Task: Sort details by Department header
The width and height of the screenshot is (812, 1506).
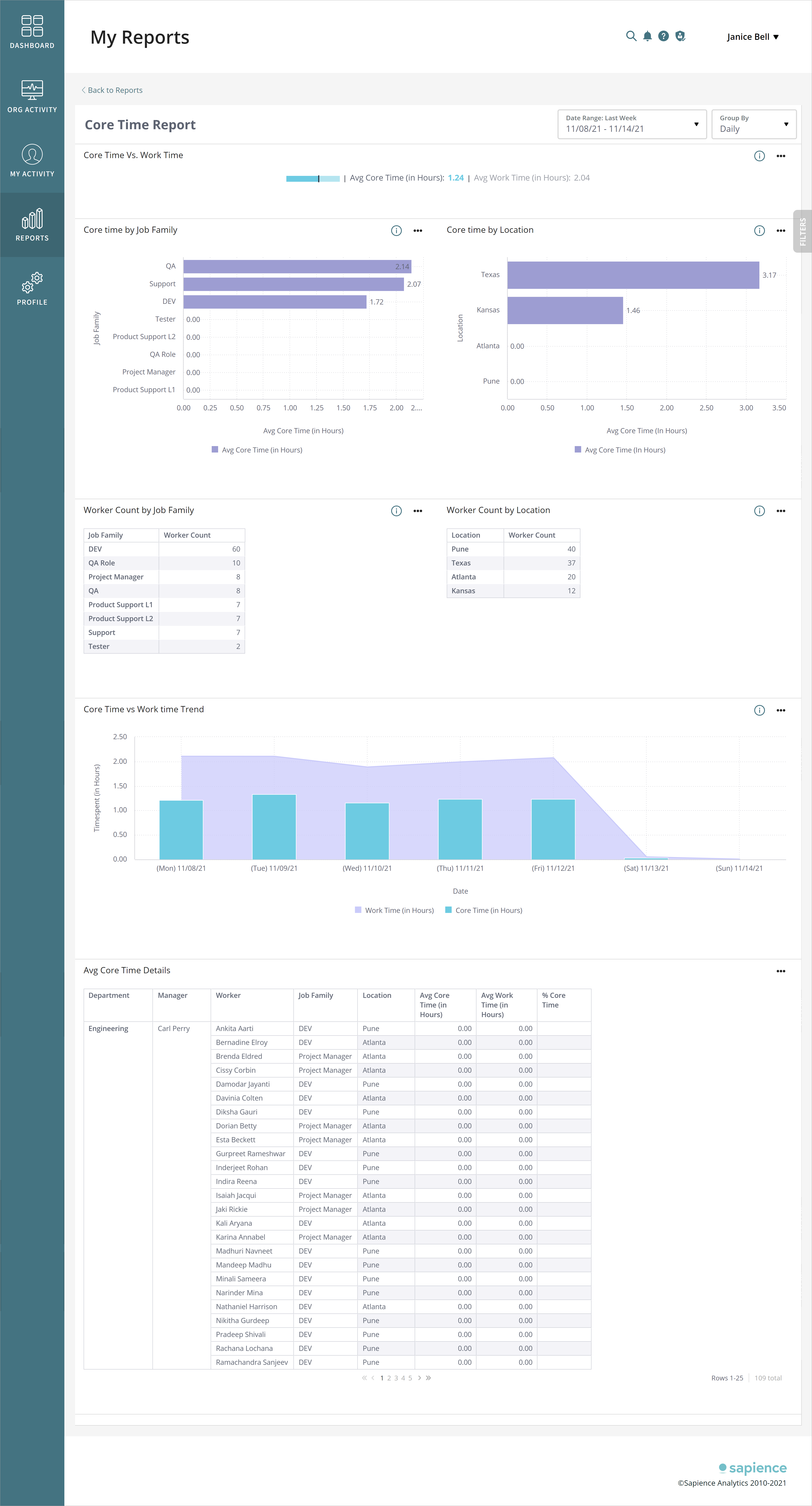Action: (118, 1005)
